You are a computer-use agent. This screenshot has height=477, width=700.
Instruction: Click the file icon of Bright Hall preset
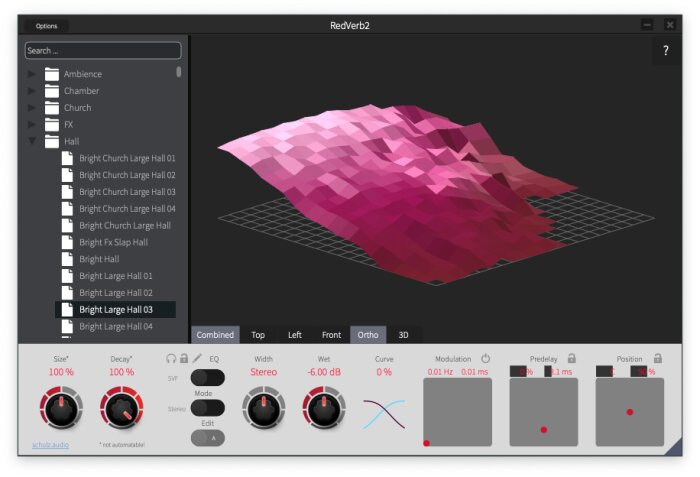(67, 259)
